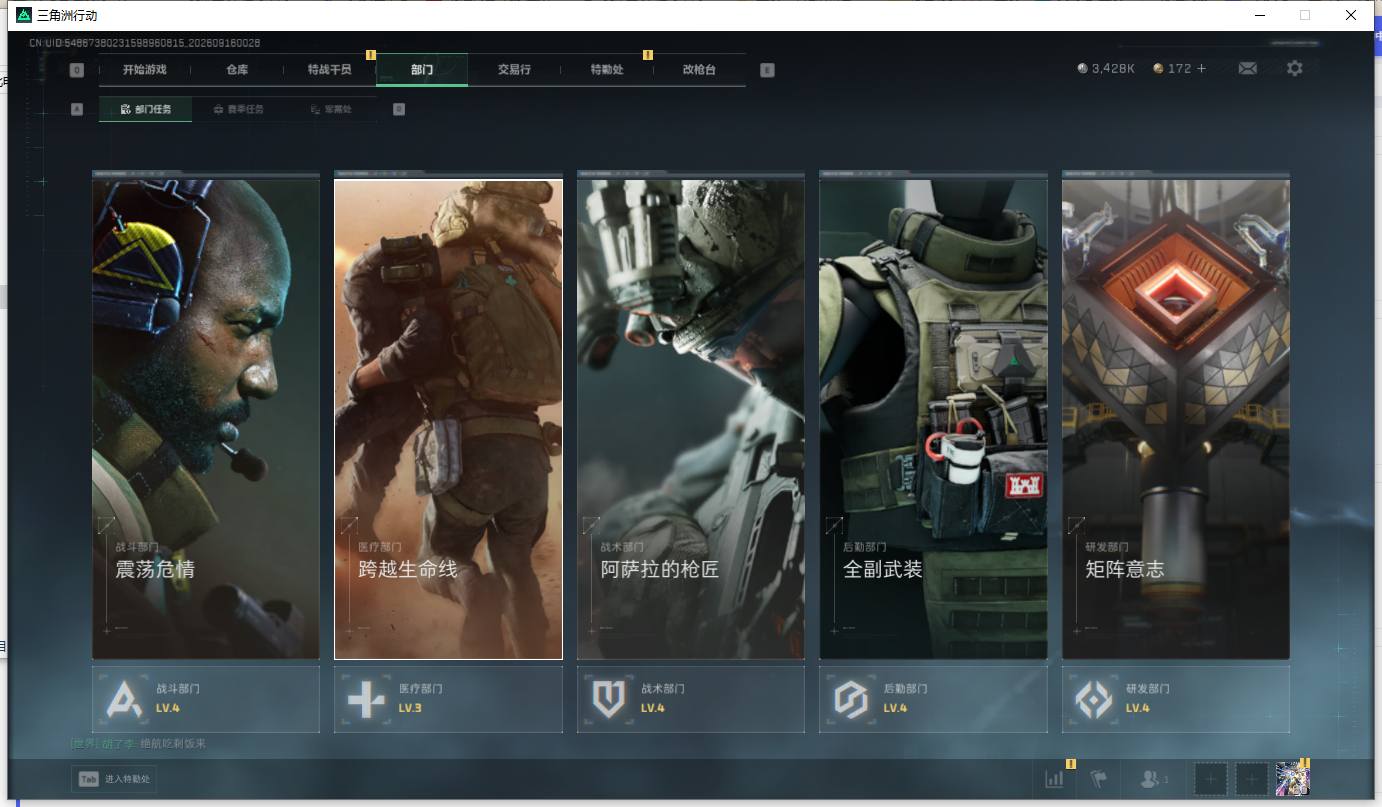Viewport: 1382px width, 807px height.
Task: Click 战斗部门 LV.4 panel
Action: tap(206, 699)
